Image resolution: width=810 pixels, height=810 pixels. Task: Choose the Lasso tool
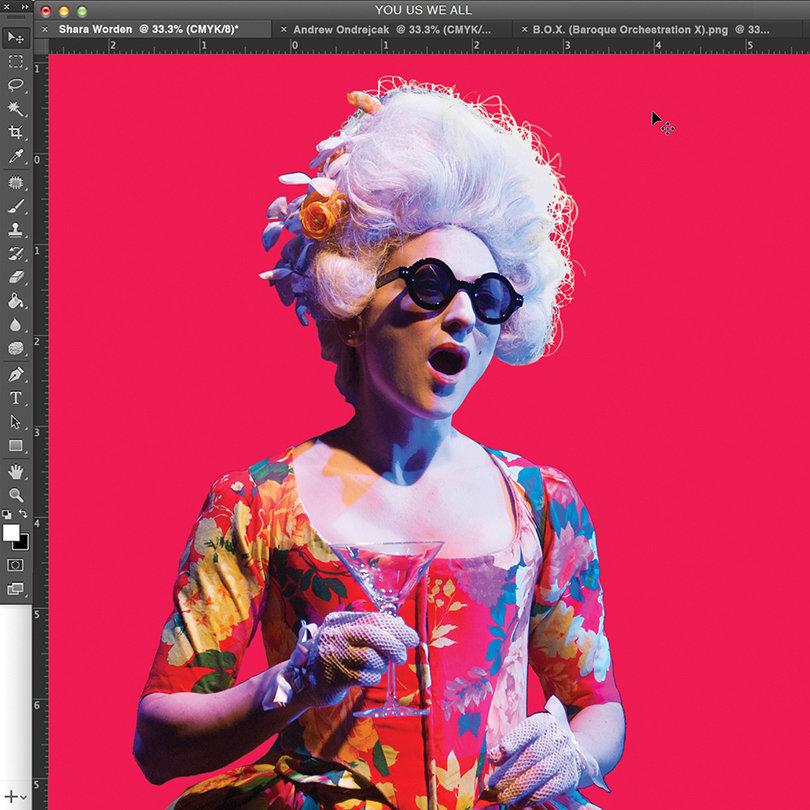(x=15, y=85)
